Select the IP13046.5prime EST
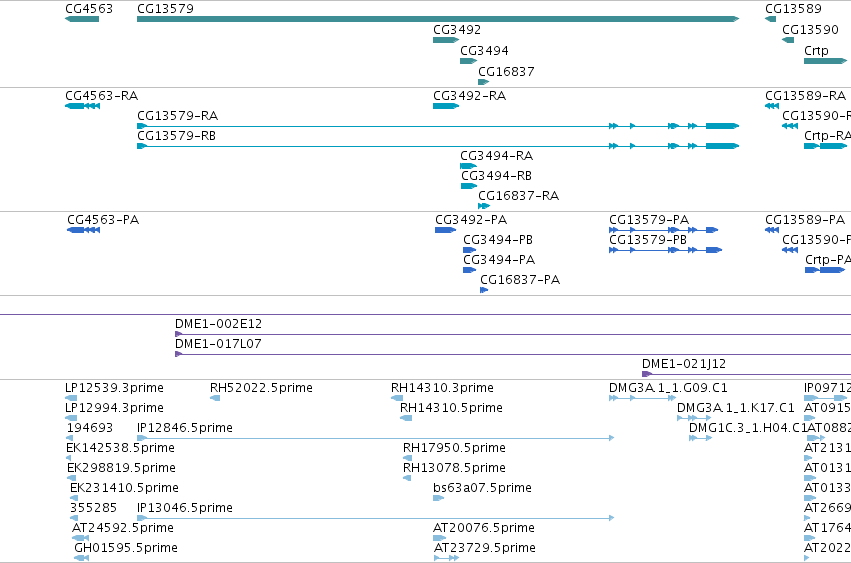Image resolution: width=851 pixels, height=563 pixels. point(376,519)
